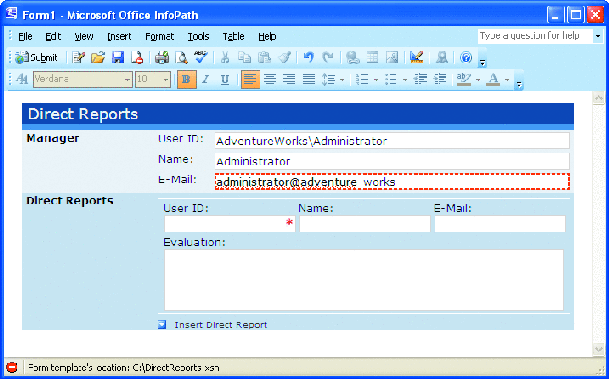This screenshot has width=609, height=379.
Task: Click the Insert Hyperlink icon
Action: click(353, 58)
